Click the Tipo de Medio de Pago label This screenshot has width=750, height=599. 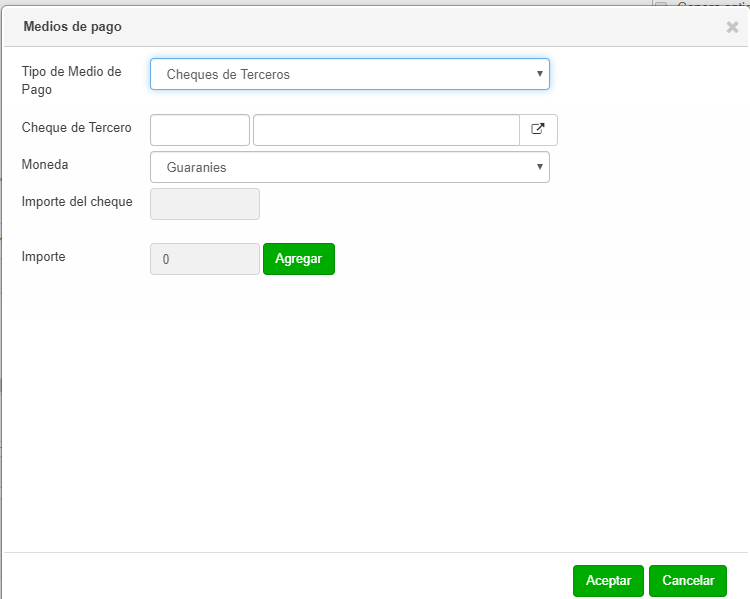pyautogui.click(x=71, y=80)
